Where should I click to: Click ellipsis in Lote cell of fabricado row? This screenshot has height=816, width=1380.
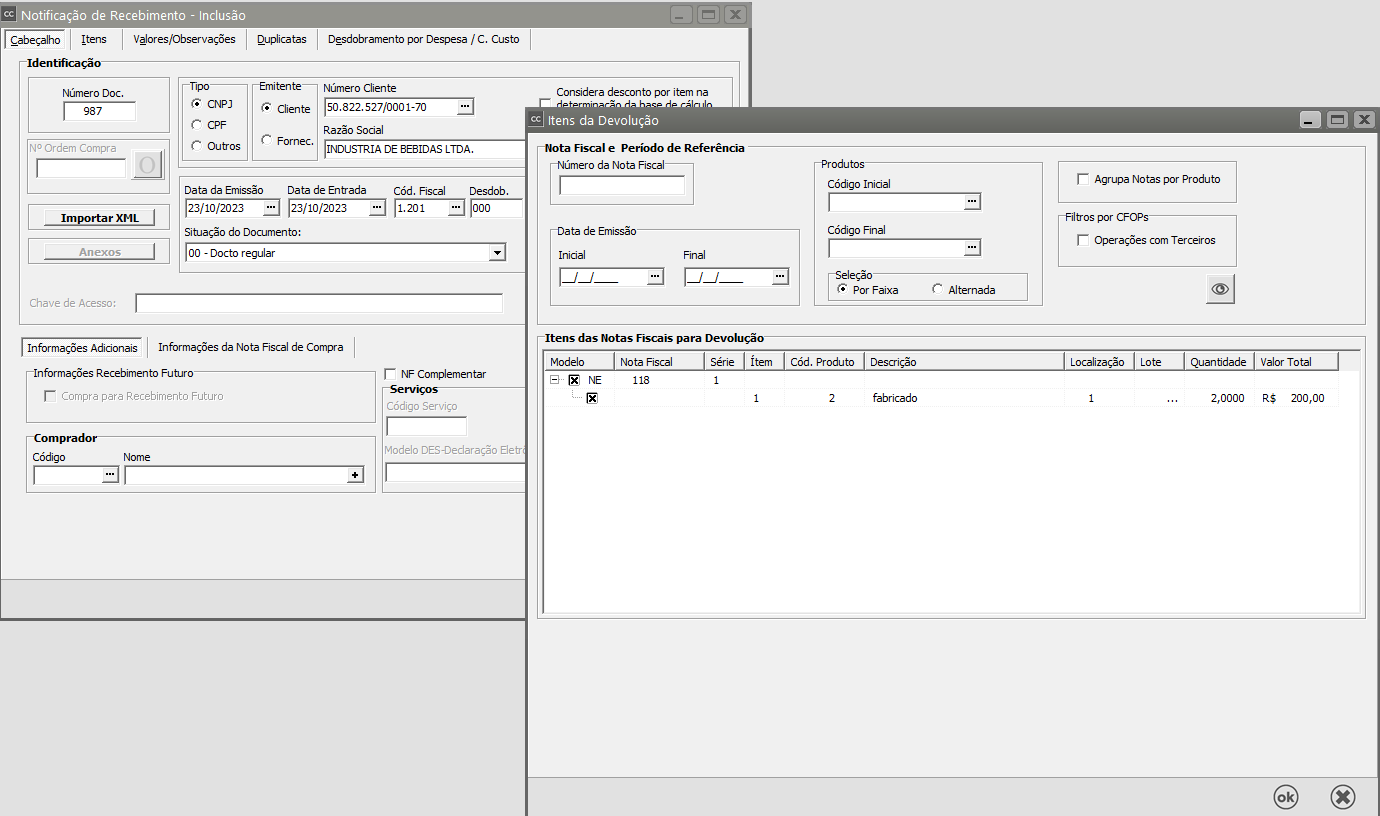pyautogui.click(x=1171, y=398)
